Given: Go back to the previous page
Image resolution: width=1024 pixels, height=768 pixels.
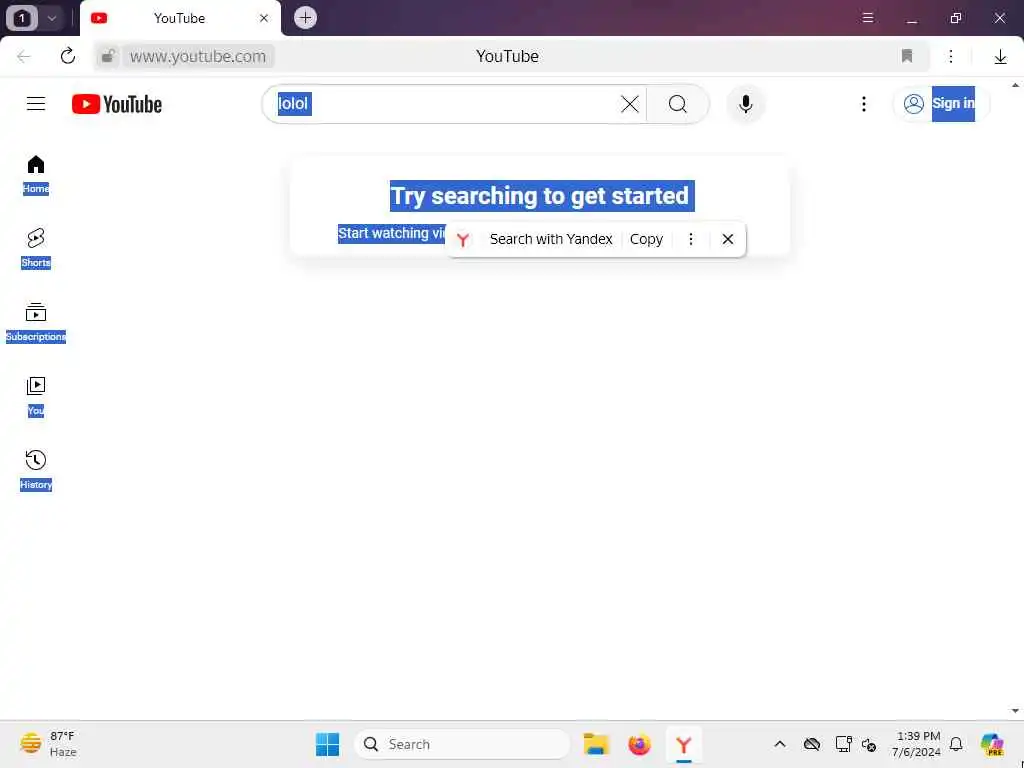Looking at the screenshot, I should (x=24, y=56).
